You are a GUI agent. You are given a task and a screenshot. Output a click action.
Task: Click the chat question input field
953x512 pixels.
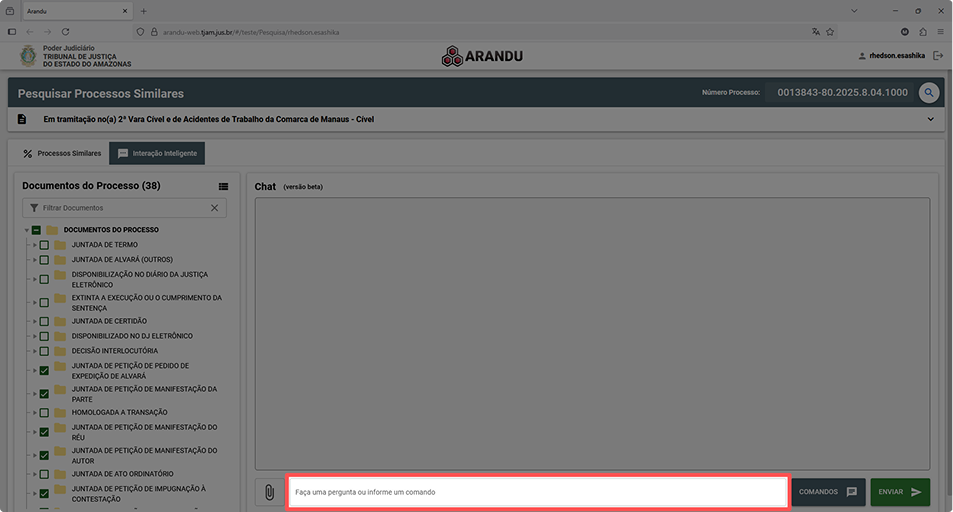point(538,492)
